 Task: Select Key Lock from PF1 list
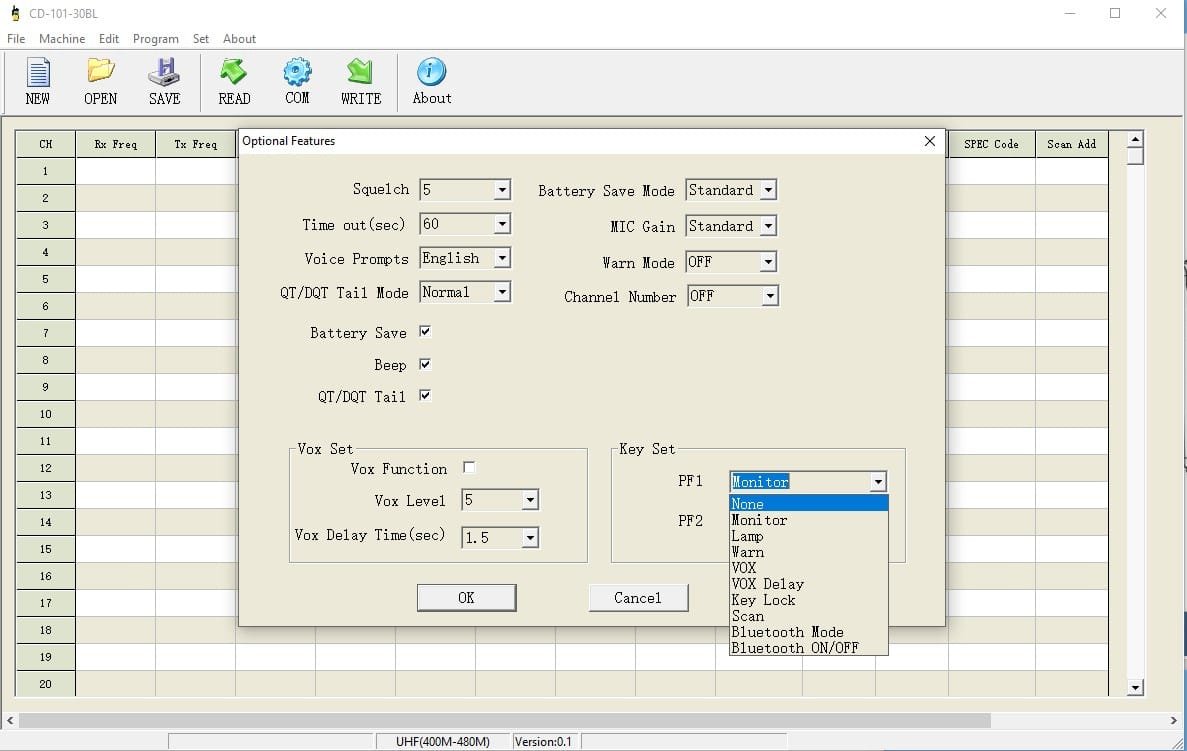pos(764,600)
